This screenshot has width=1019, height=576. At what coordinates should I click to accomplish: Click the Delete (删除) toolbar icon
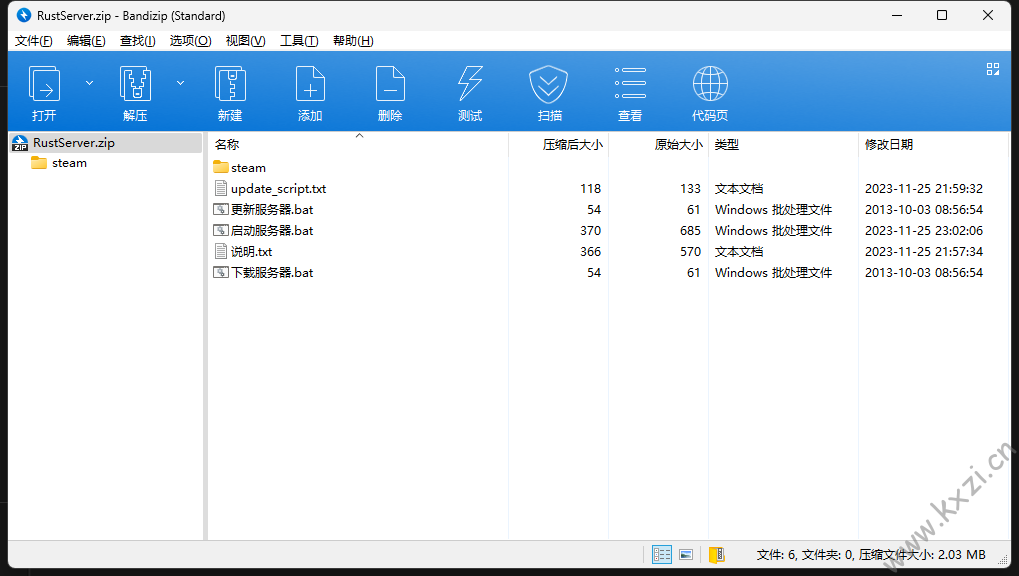point(390,84)
